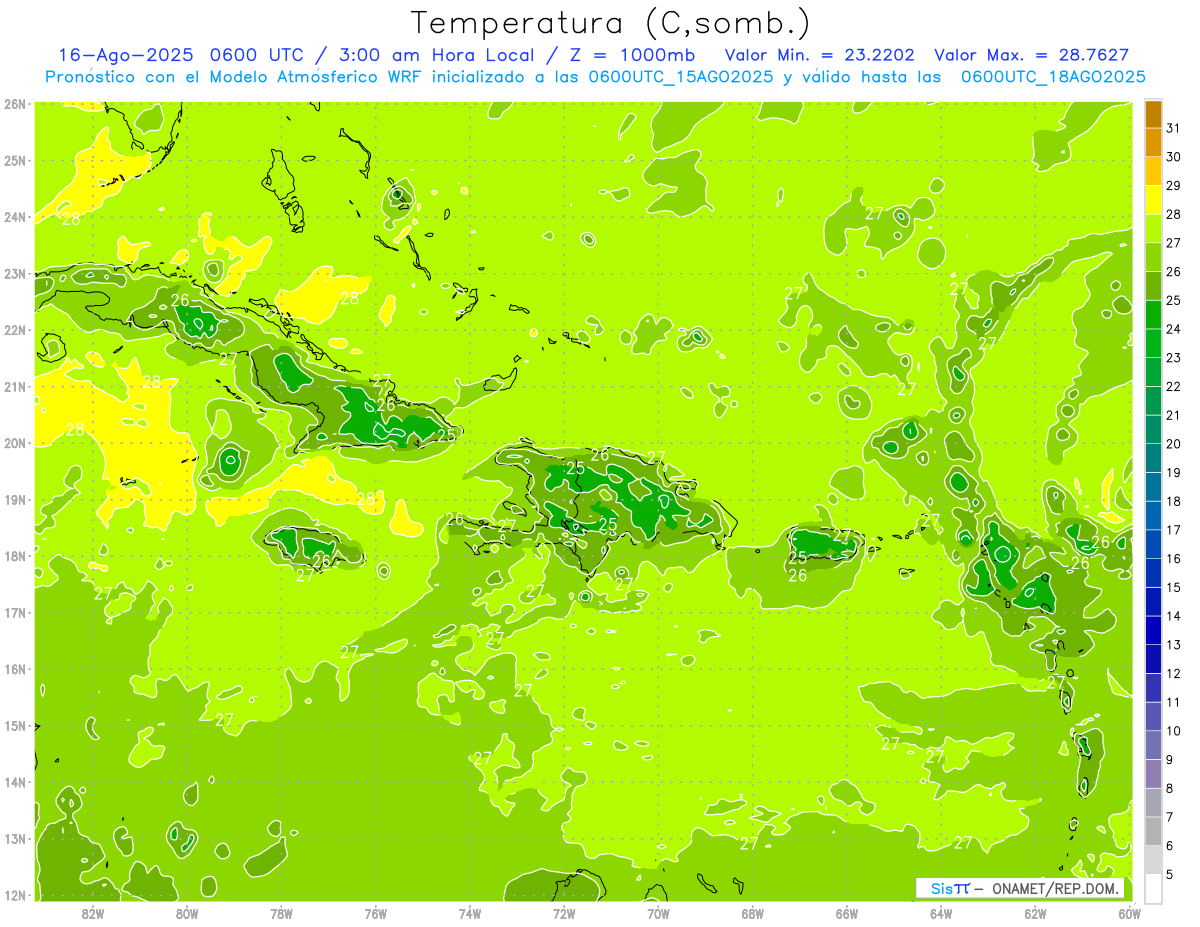Click the golden swatch between 29 and 30
Screen dimensions: 1200x927
(x=1153, y=171)
